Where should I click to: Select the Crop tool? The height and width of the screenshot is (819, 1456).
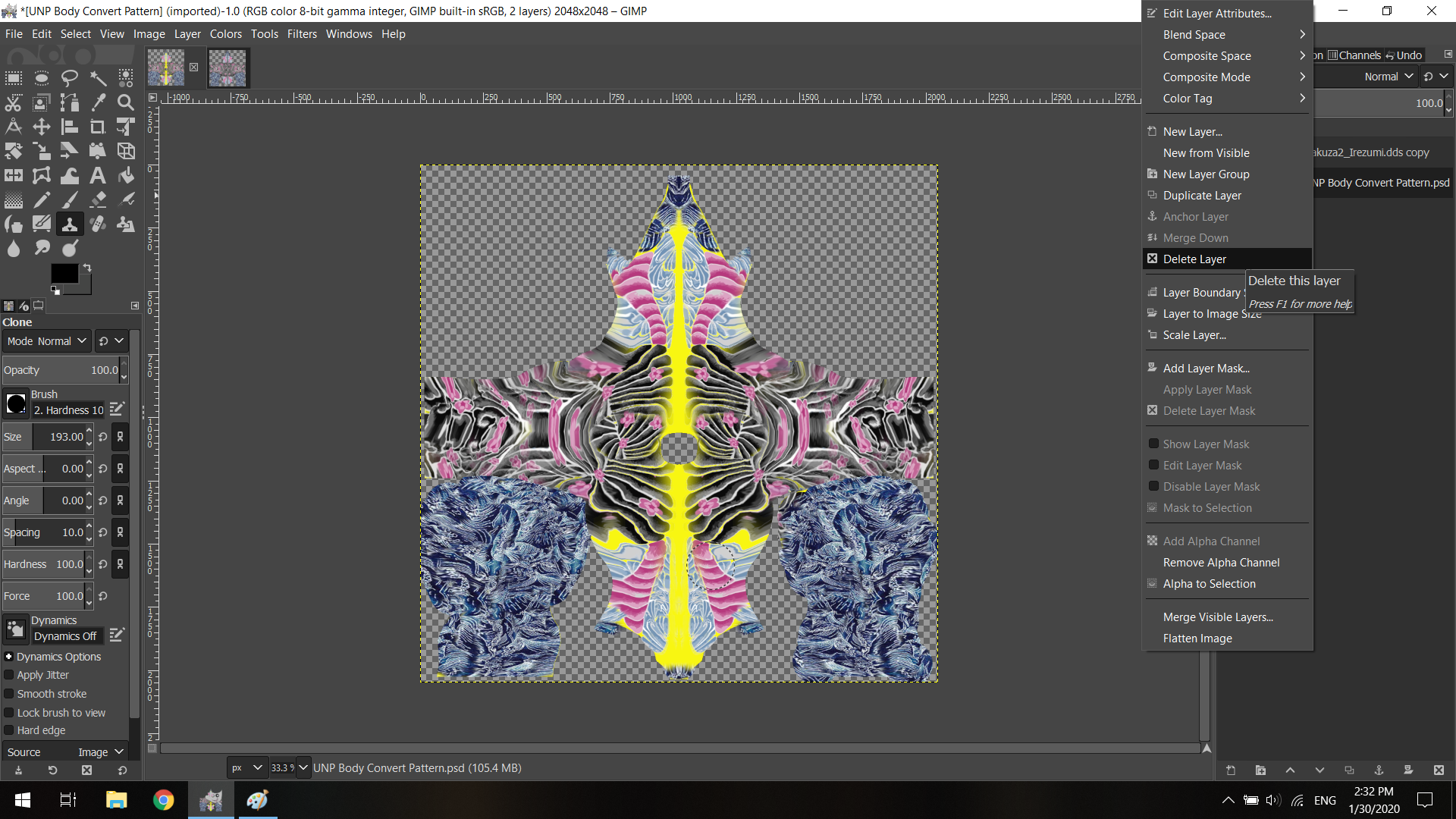98,127
